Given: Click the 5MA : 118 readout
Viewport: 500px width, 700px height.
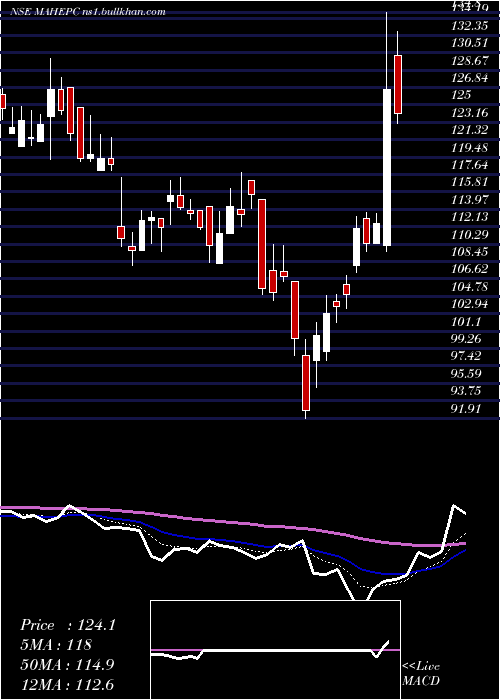Looking at the screenshot, I should coord(56,645).
